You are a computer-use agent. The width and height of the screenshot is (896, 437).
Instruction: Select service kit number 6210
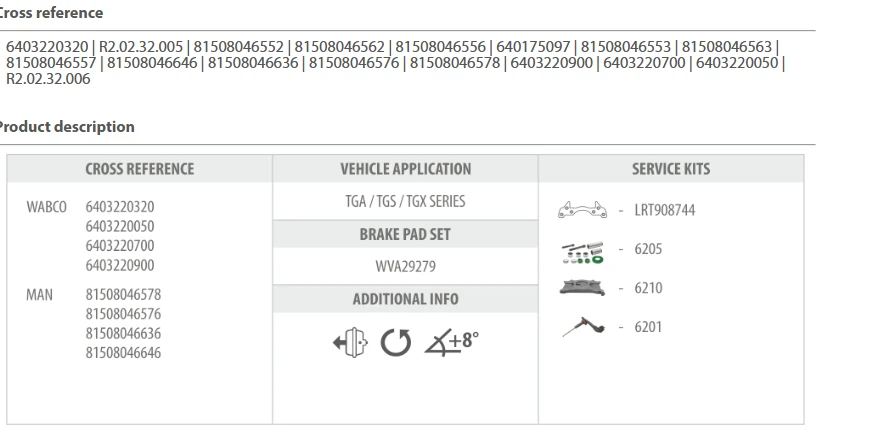pyautogui.click(x=648, y=288)
